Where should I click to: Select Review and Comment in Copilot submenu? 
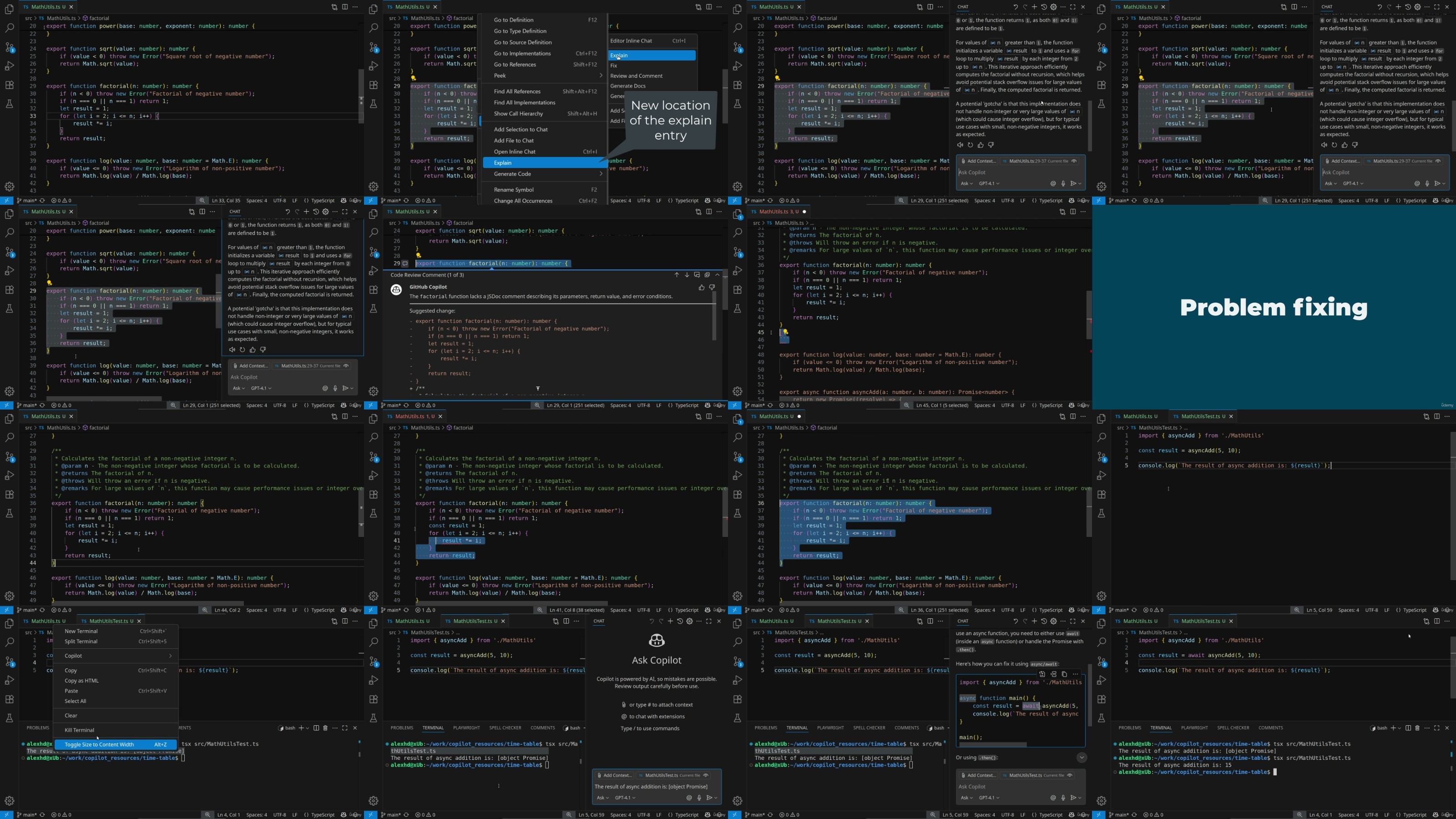coord(652,76)
